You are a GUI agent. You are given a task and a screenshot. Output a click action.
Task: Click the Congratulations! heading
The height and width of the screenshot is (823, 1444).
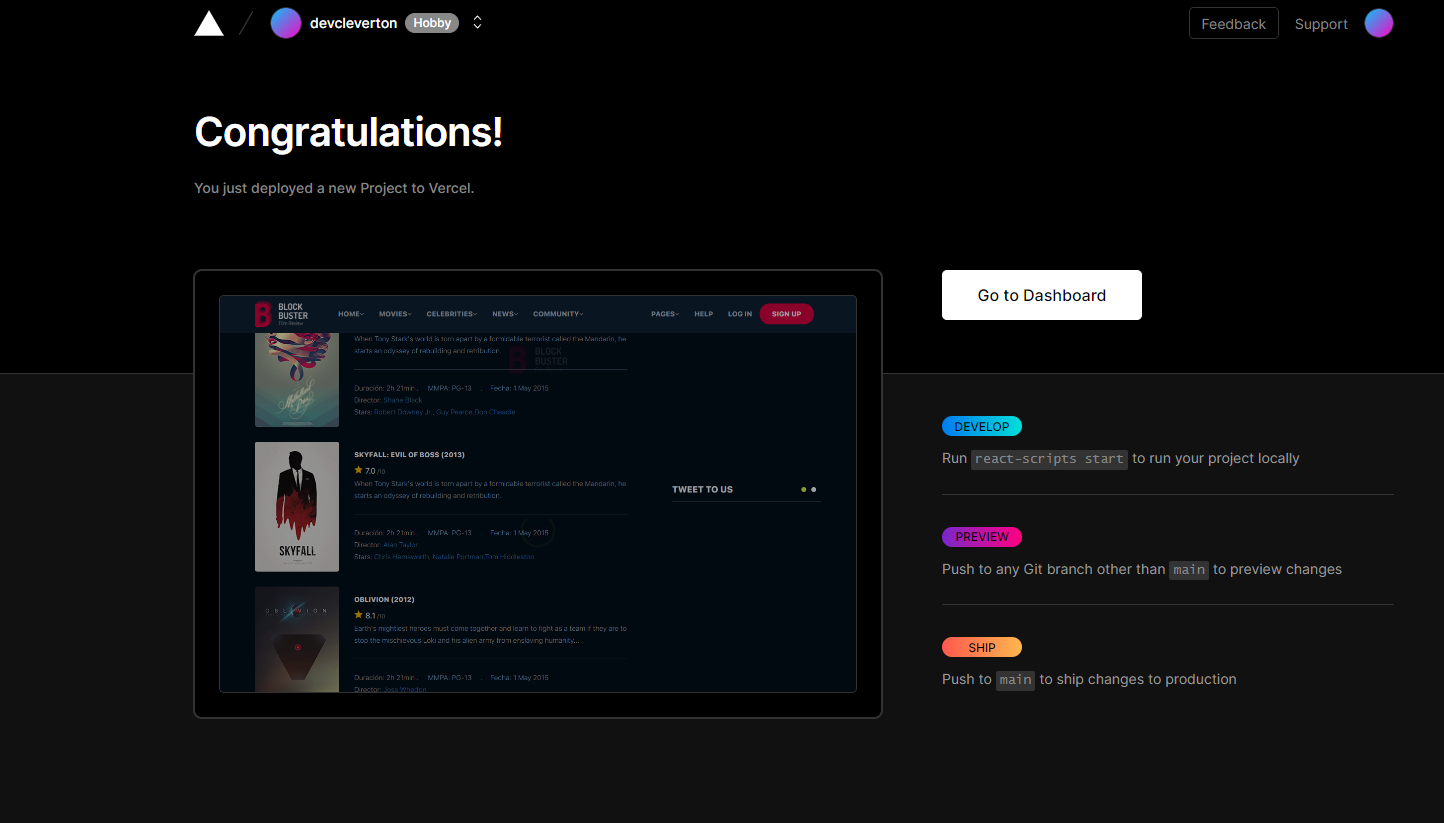[x=348, y=132]
